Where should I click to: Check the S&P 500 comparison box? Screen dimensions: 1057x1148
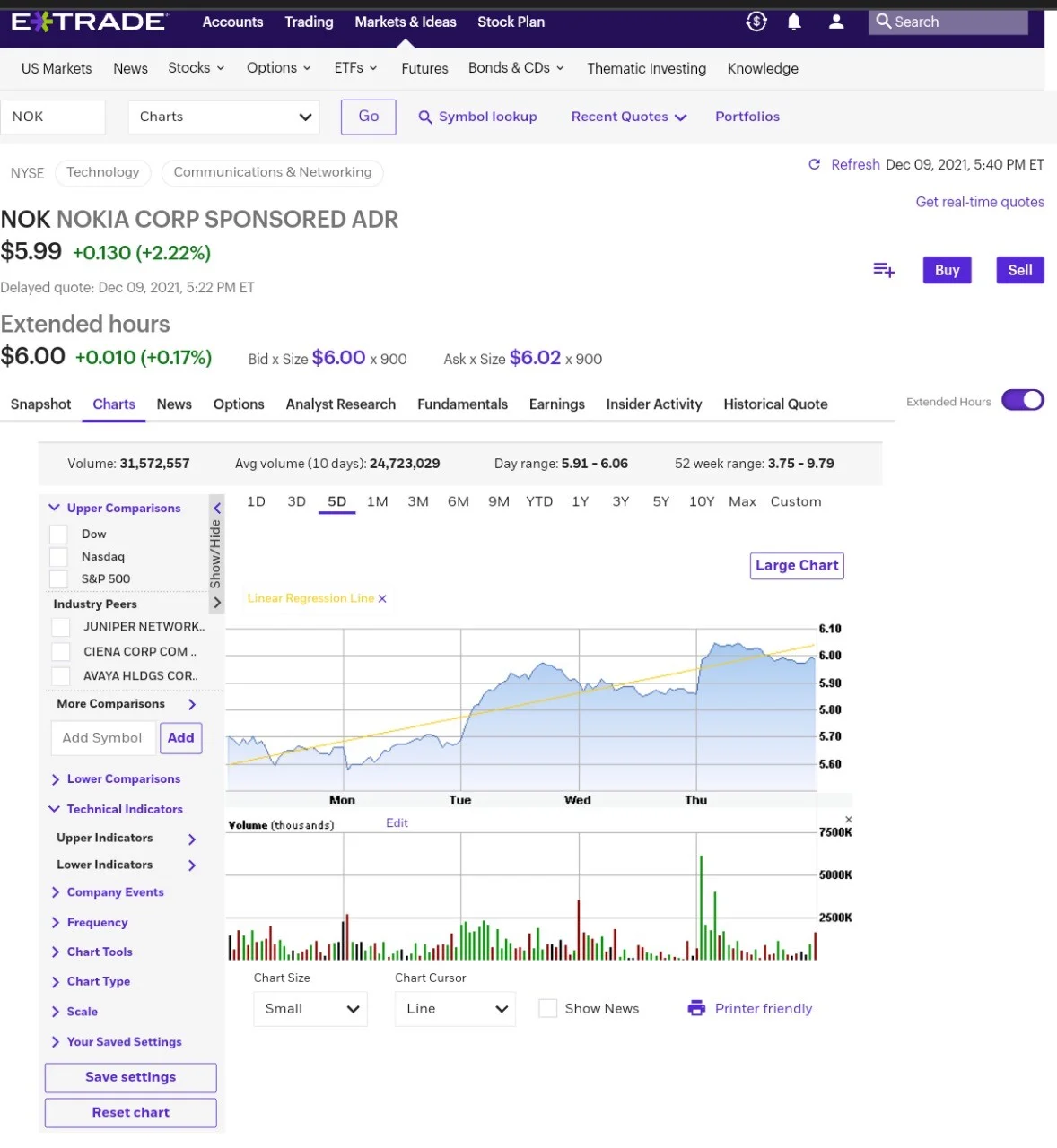click(59, 579)
